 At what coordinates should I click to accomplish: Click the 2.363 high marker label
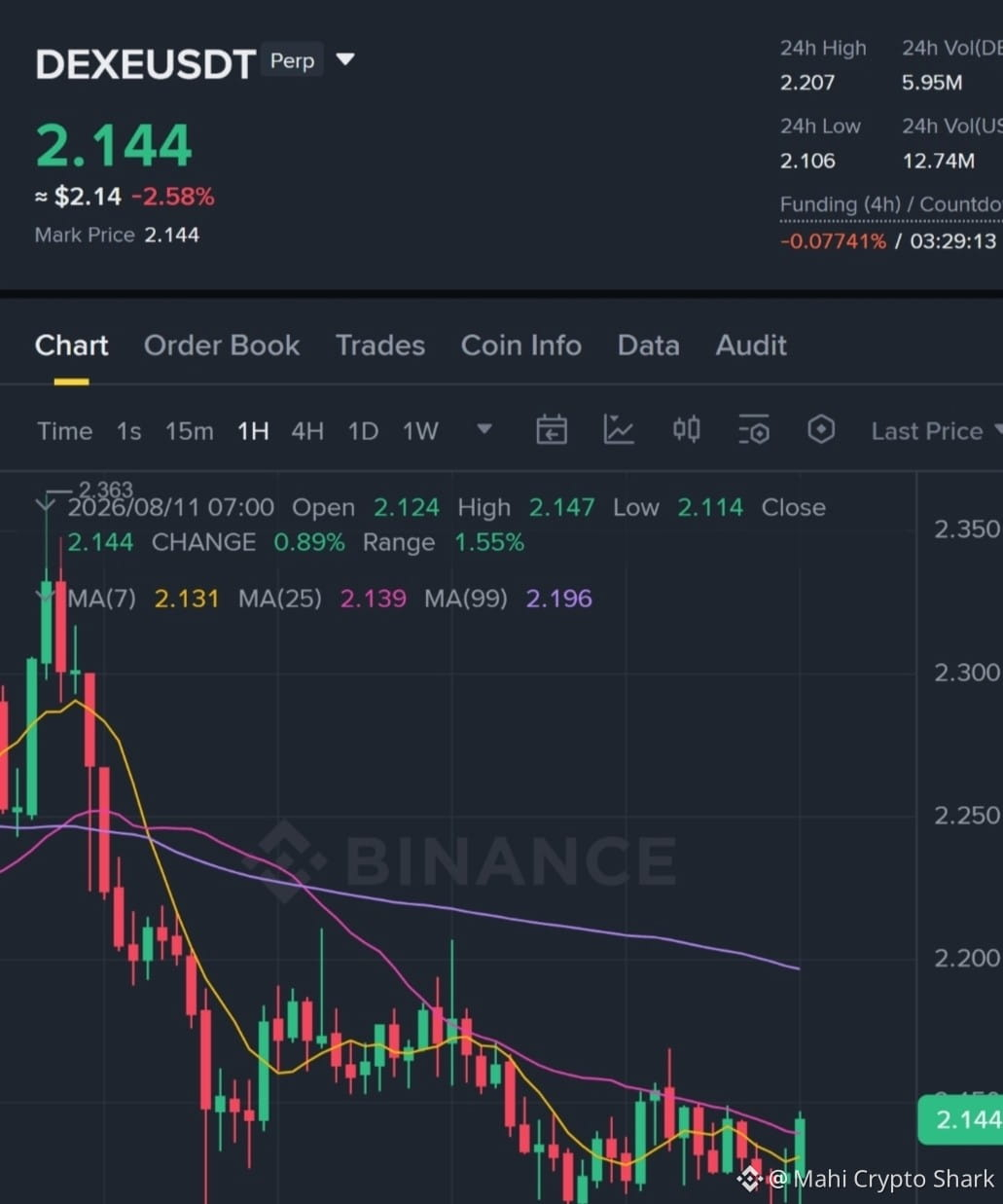tap(105, 490)
